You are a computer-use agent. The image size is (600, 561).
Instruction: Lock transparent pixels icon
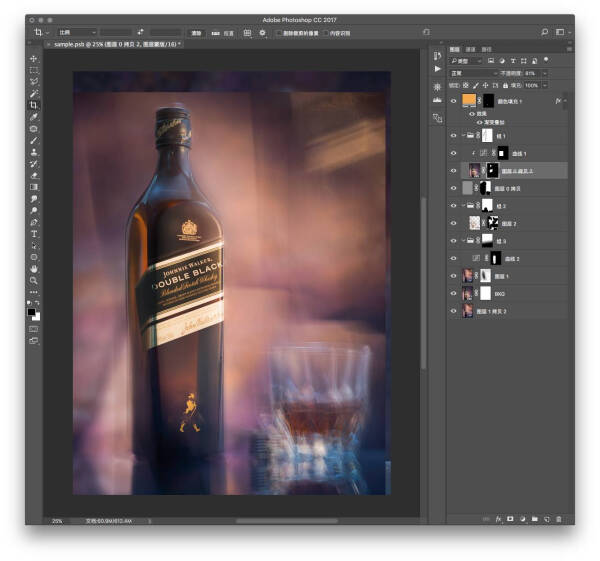466,85
